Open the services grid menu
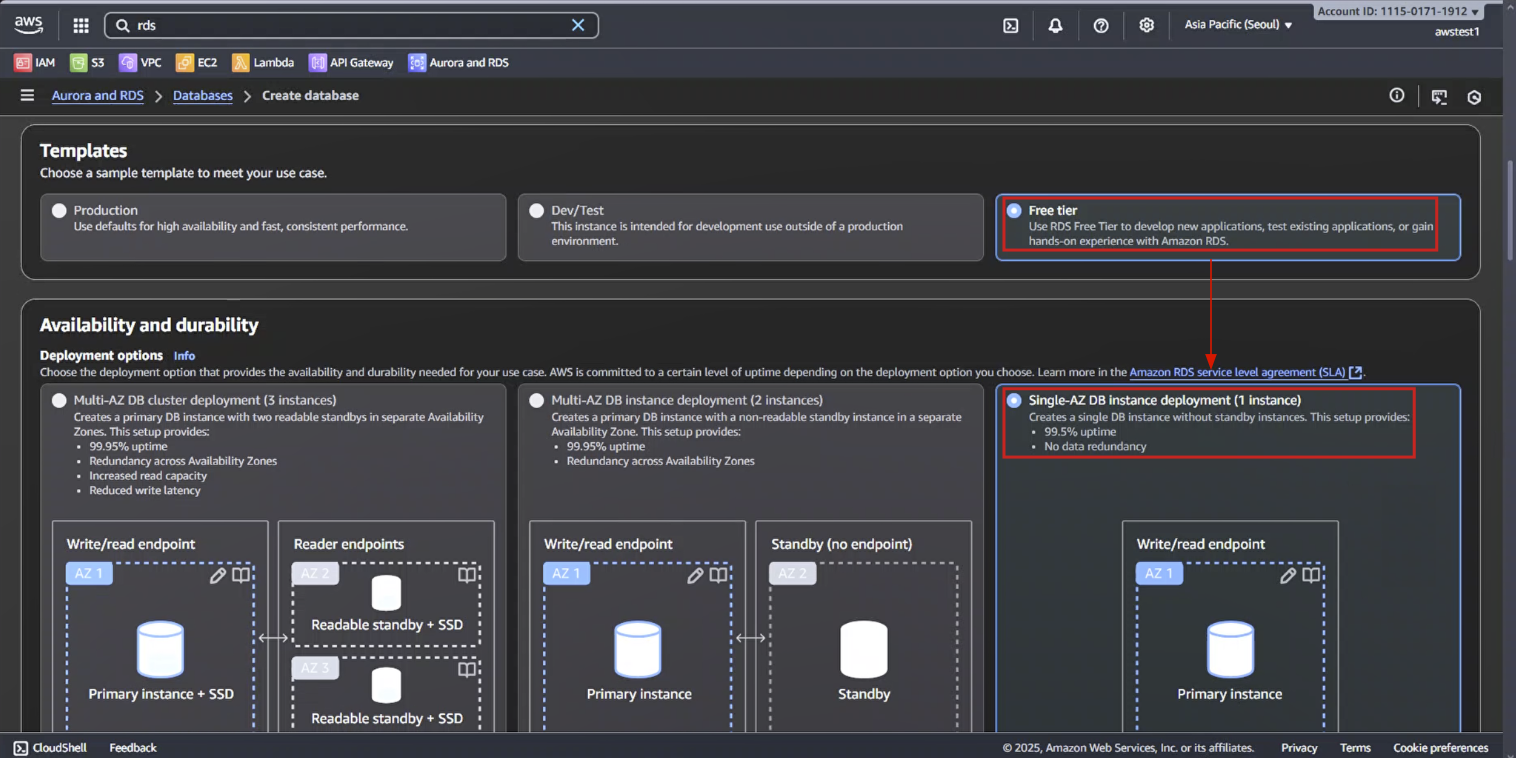Screen dimensions: 1516x758 pyautogui.click(x=81, y=25)
